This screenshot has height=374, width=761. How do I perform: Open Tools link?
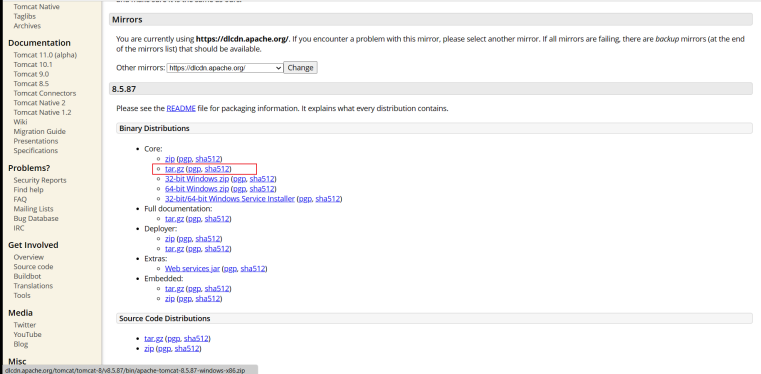click(x=22, y=295)
